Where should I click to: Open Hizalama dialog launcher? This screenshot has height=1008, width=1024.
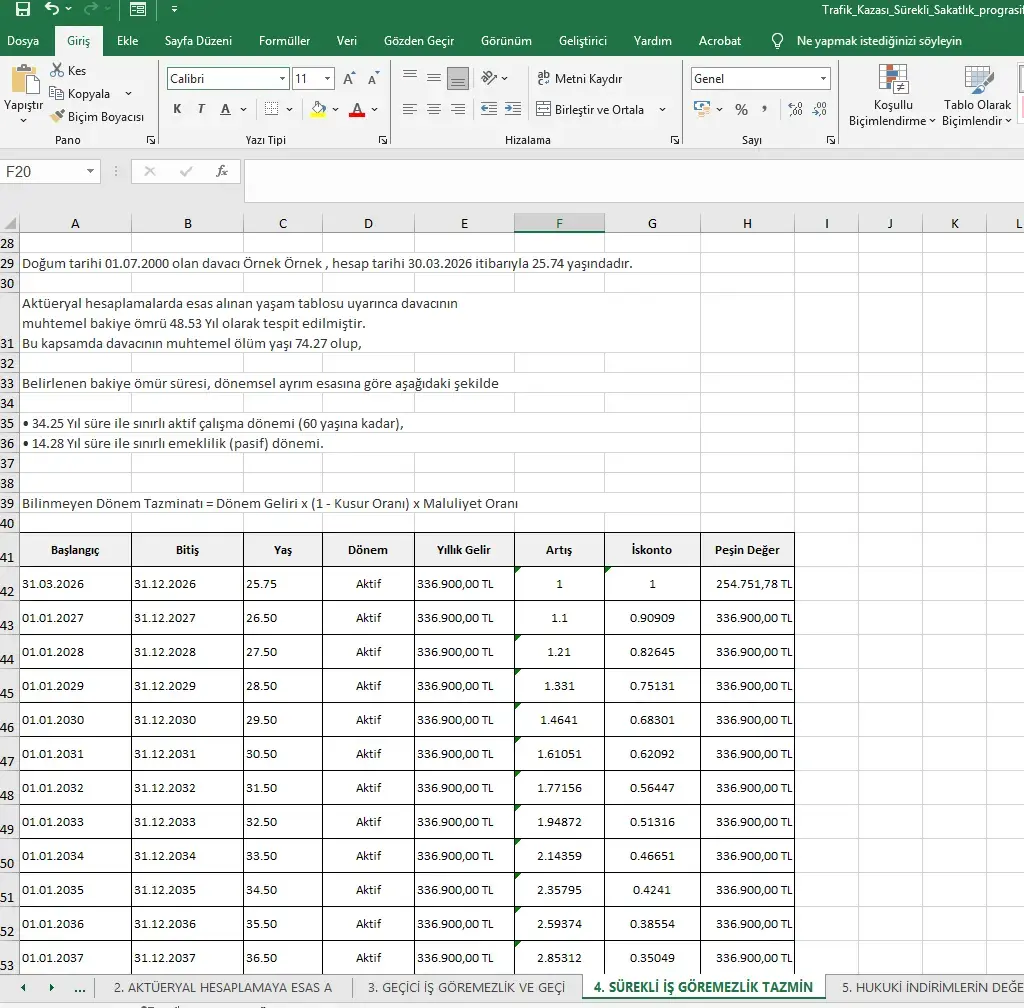(675, 140)
